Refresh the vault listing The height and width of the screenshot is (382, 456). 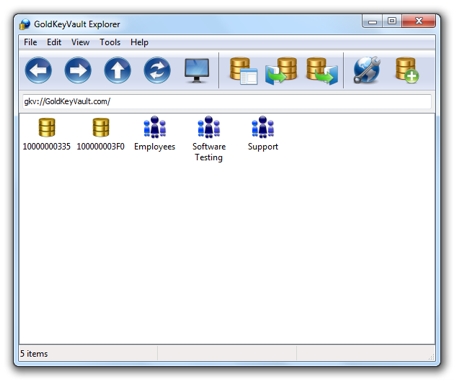157,70
